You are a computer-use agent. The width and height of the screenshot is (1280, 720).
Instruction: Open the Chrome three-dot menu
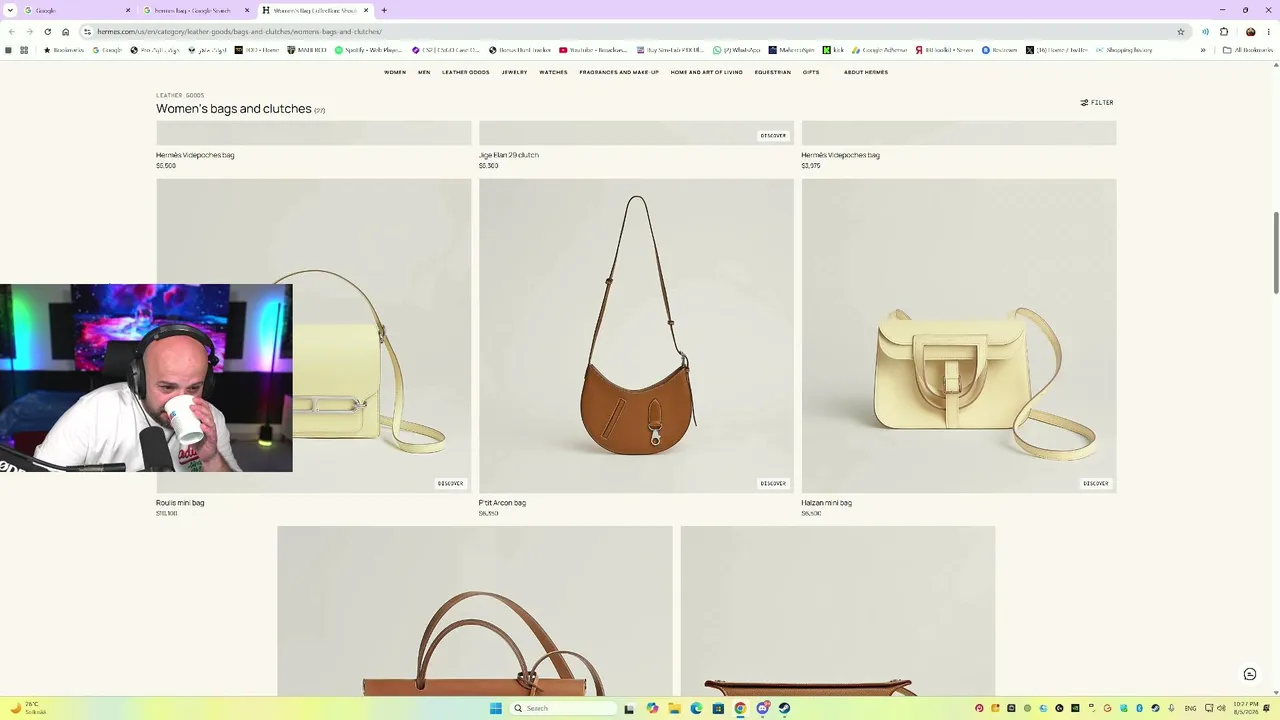(x=1269, y=32)
